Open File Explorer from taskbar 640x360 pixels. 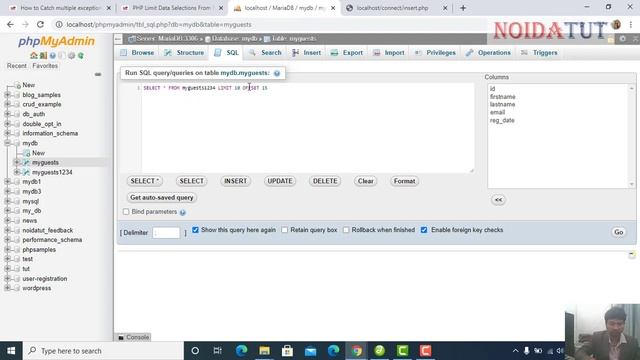[x=264, y=351]
